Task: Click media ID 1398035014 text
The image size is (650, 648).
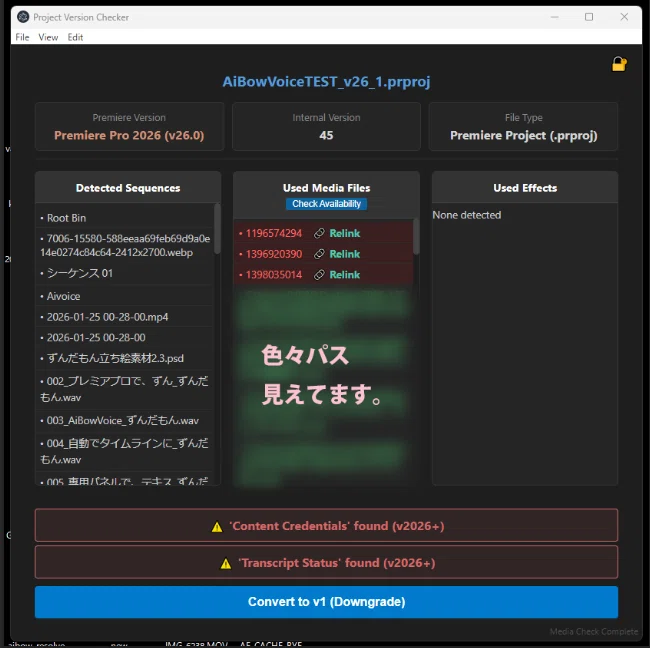Action: (x=274, y=275)
